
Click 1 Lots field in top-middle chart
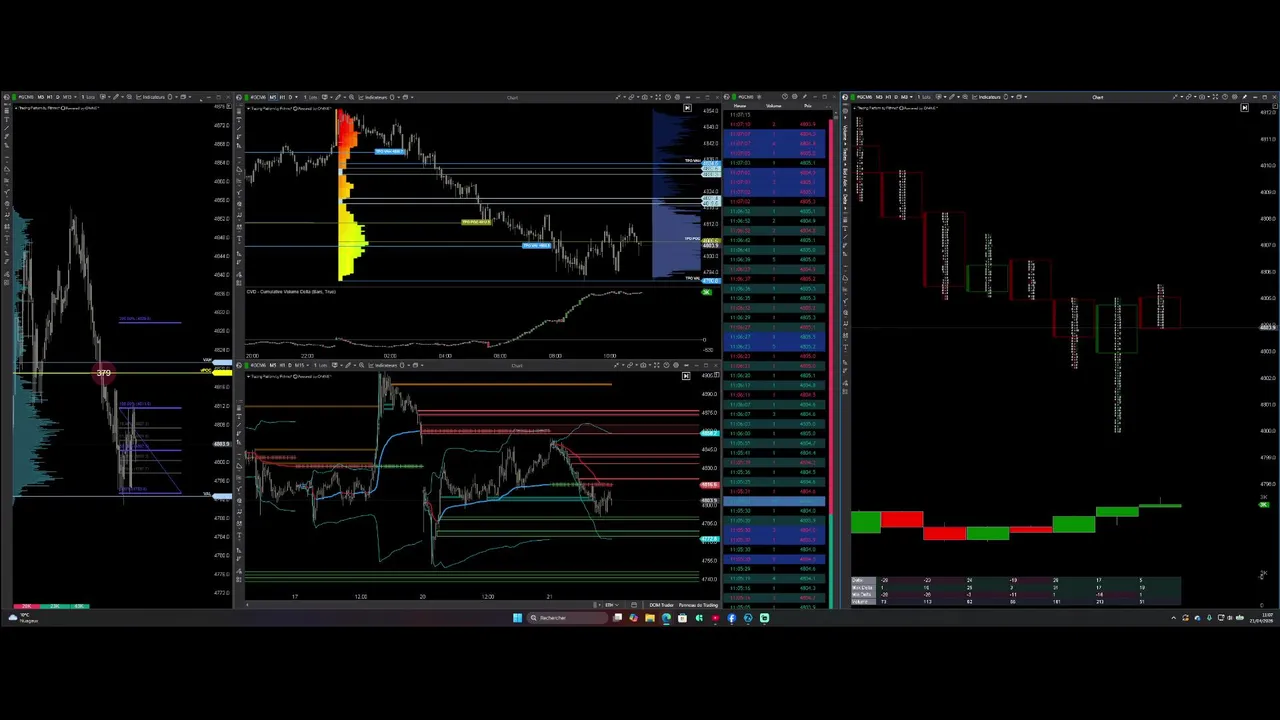310,97
